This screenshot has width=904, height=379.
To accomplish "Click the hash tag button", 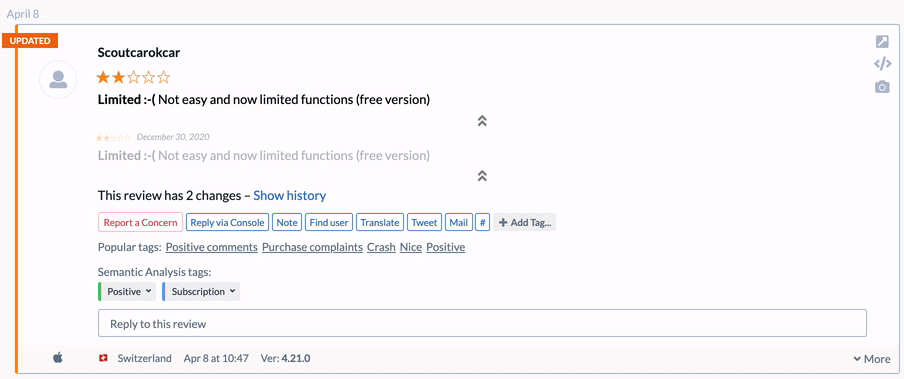I will [x=483, y=223].
